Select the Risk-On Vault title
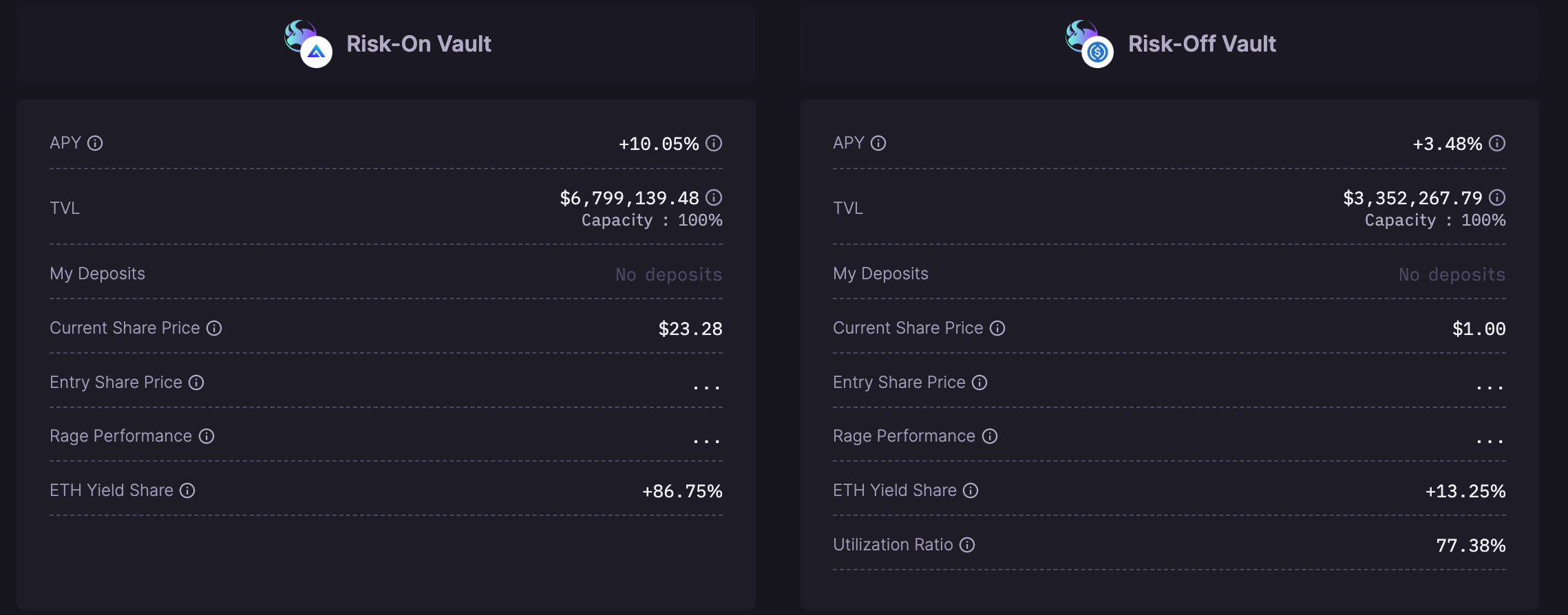1568x615 pixels. point(419,44)
